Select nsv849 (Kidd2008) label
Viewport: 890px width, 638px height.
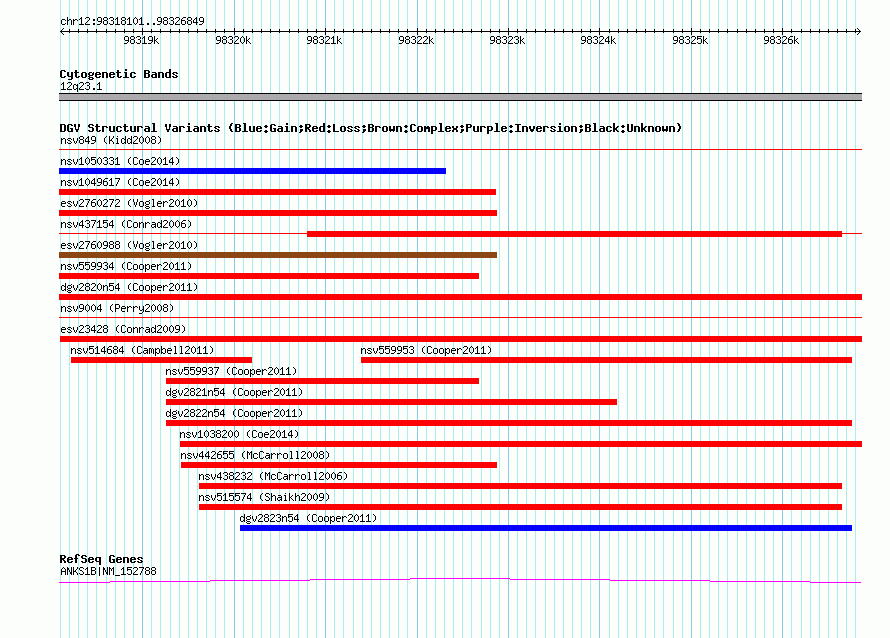(111, 140)
